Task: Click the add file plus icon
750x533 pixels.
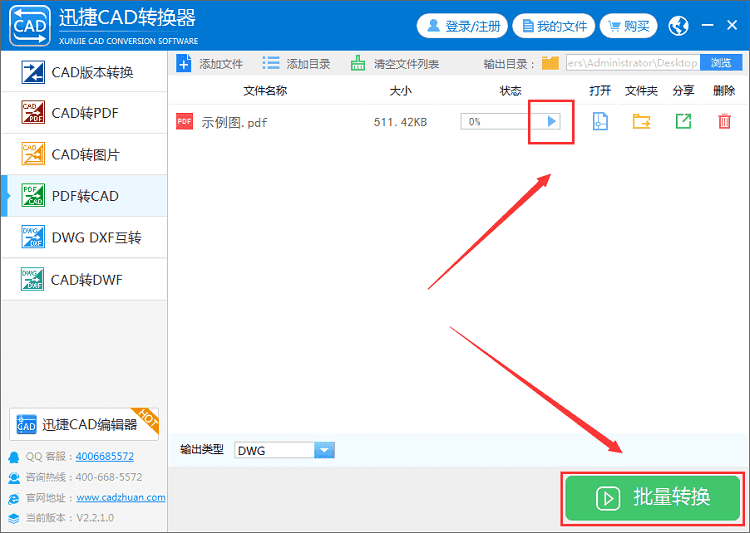Action: pyautogui.click(x=184, y=63)
